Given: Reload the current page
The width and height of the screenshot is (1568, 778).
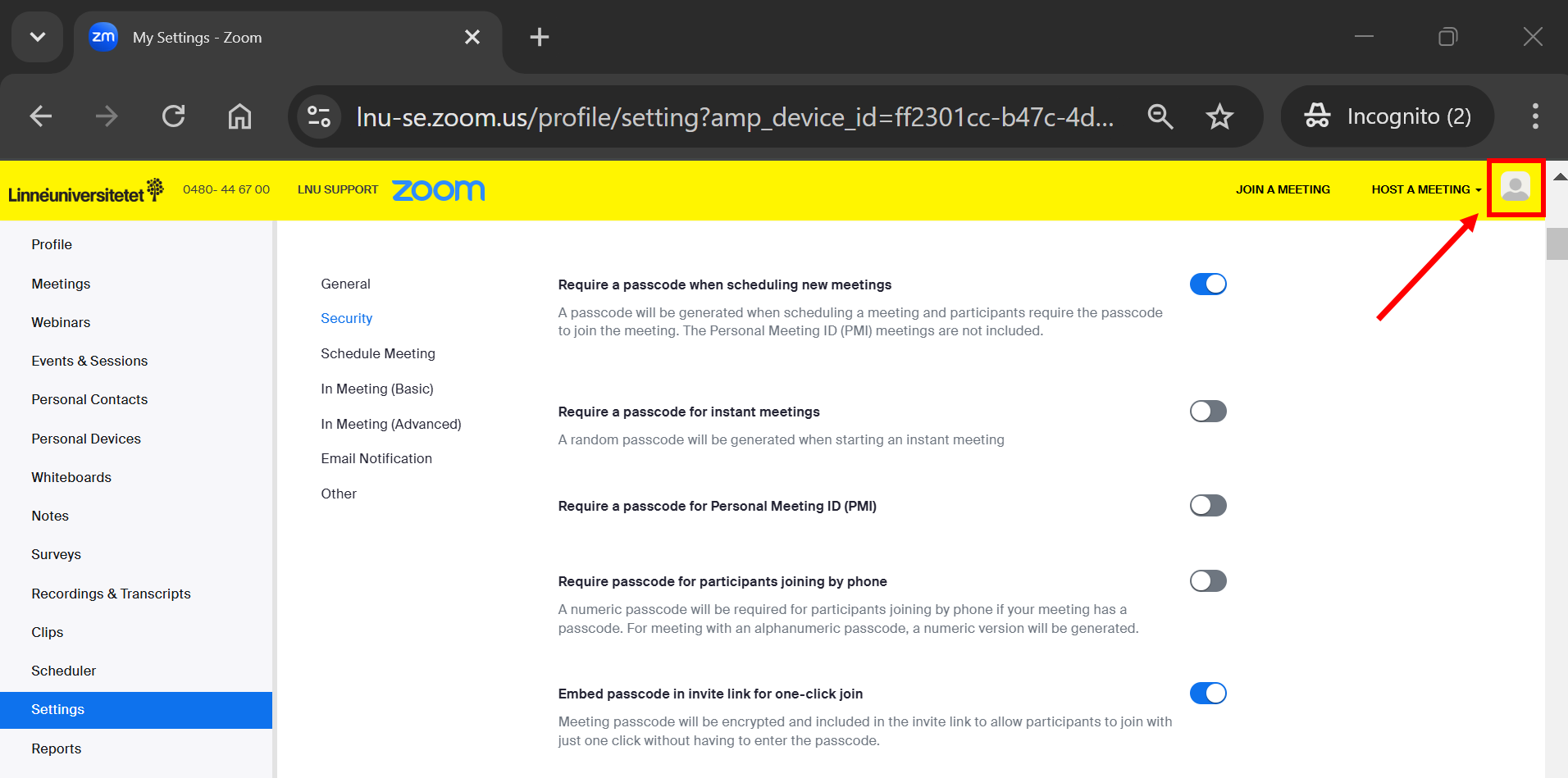Looking at the screenshot, I should pyautogui.click(x=173, y=116).
